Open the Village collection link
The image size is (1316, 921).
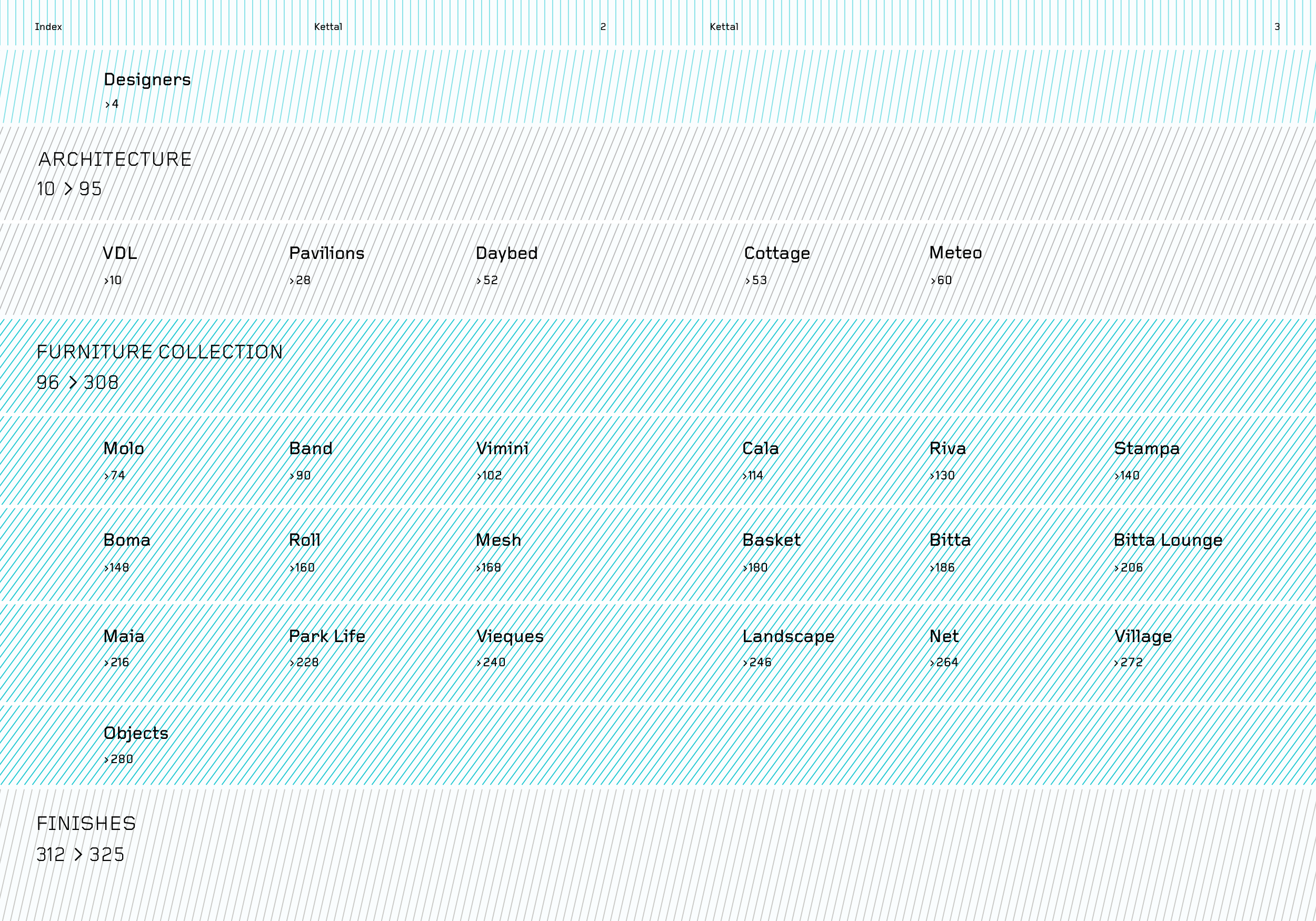1143,636
